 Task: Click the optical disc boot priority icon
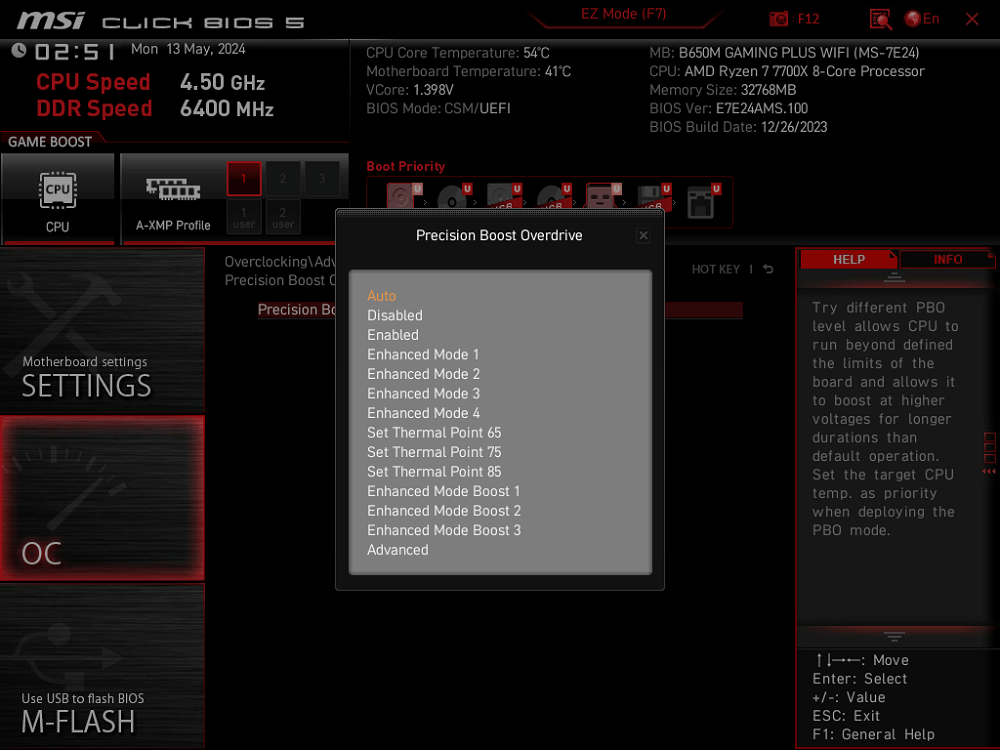[453, 196]
